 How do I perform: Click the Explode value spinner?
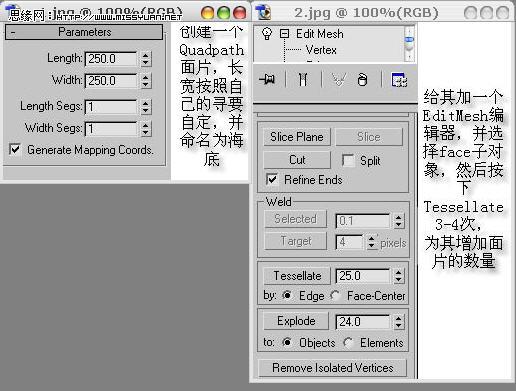click(398, 322)
